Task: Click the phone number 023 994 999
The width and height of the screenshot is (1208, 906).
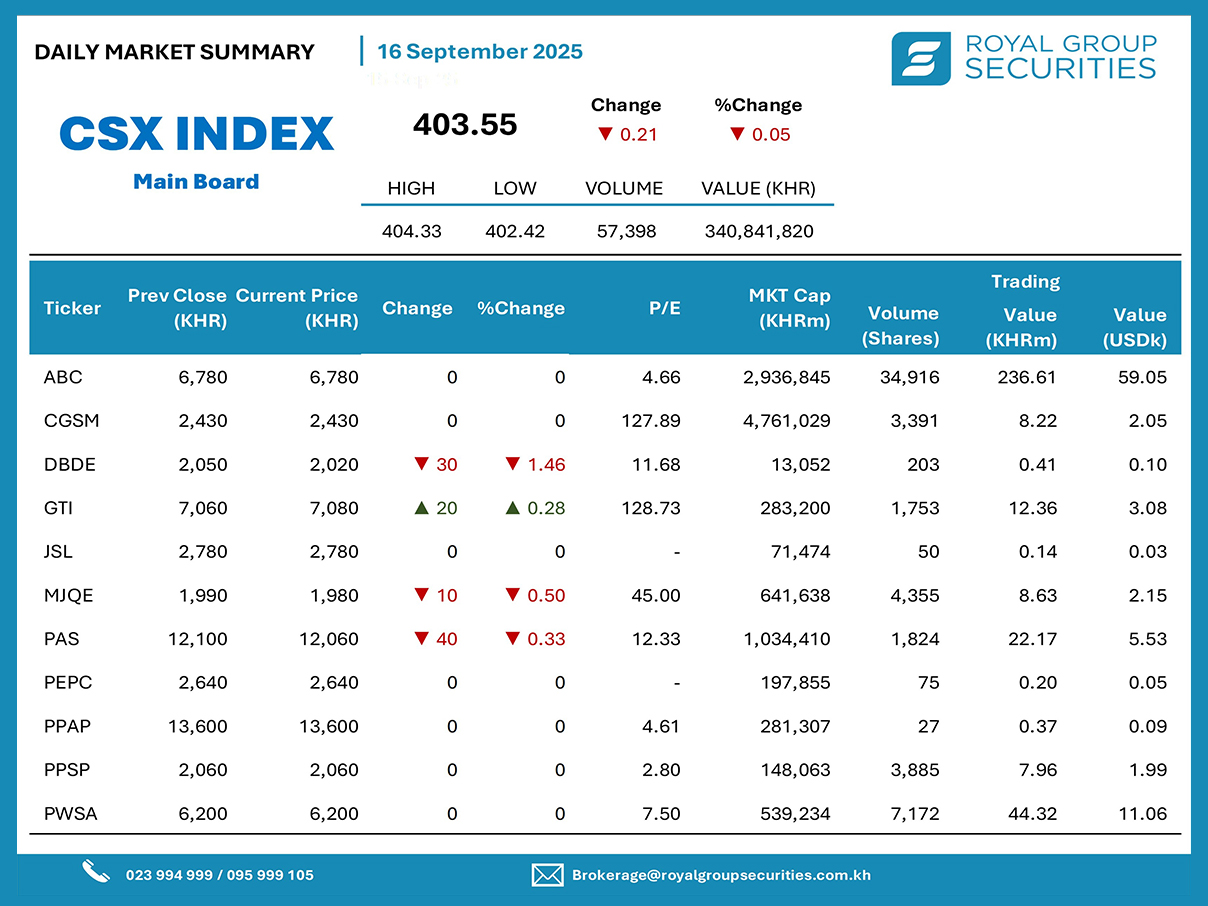Action: 169,875
